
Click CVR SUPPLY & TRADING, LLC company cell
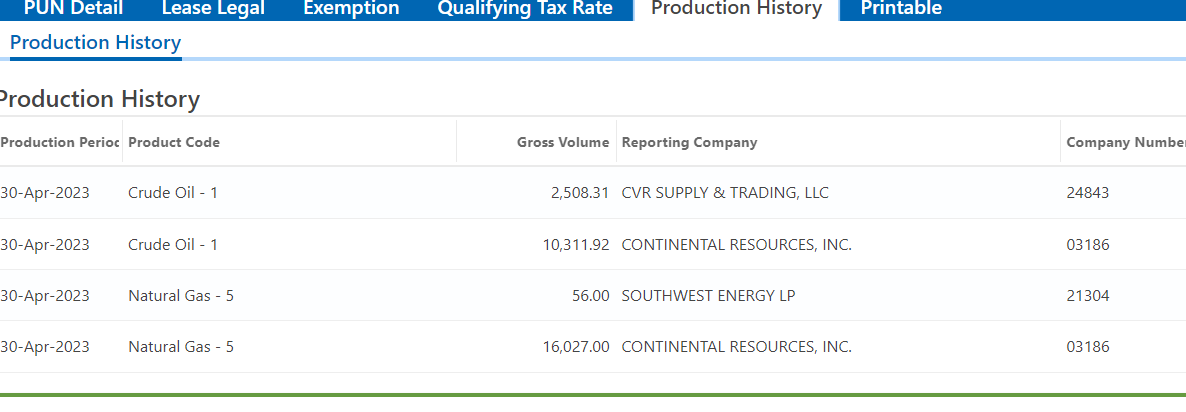(725, 193)
